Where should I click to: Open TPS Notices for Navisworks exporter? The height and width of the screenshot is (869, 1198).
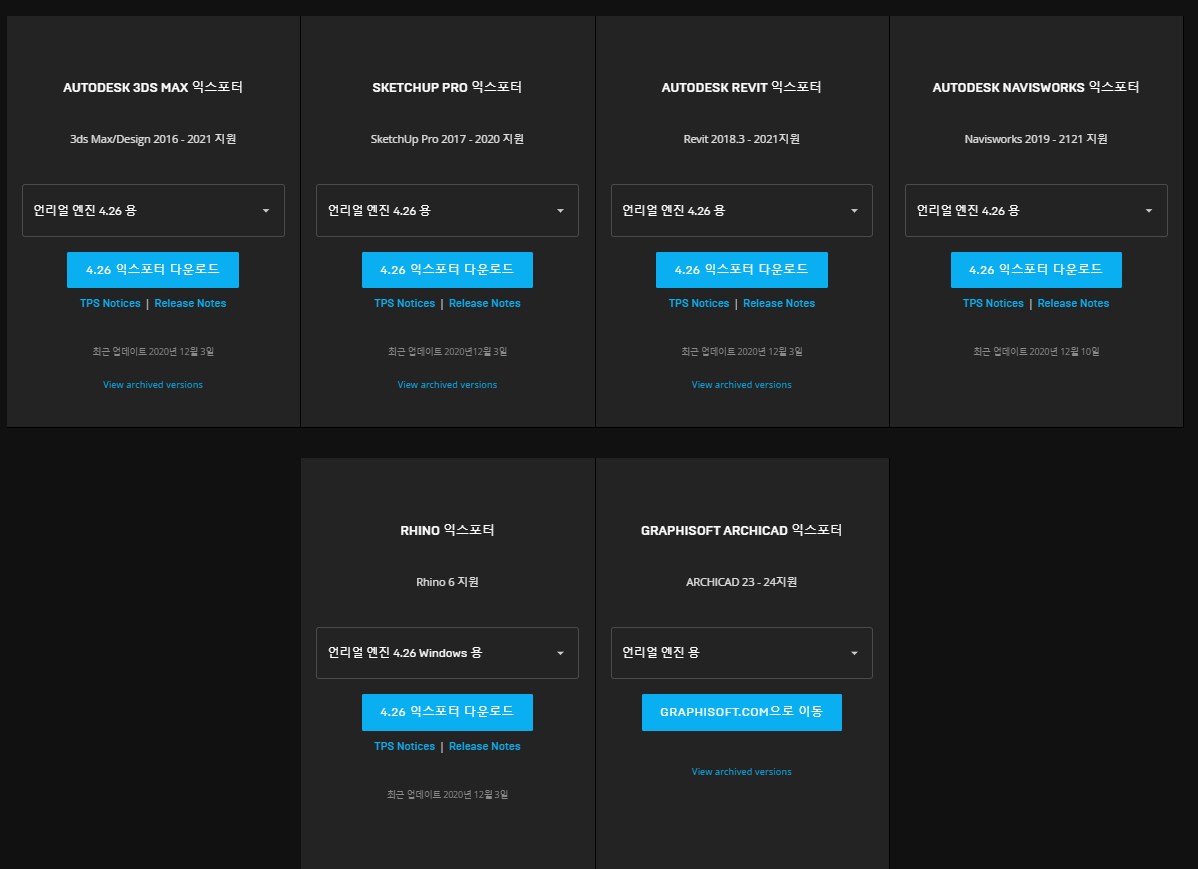(x=993, y=303)
